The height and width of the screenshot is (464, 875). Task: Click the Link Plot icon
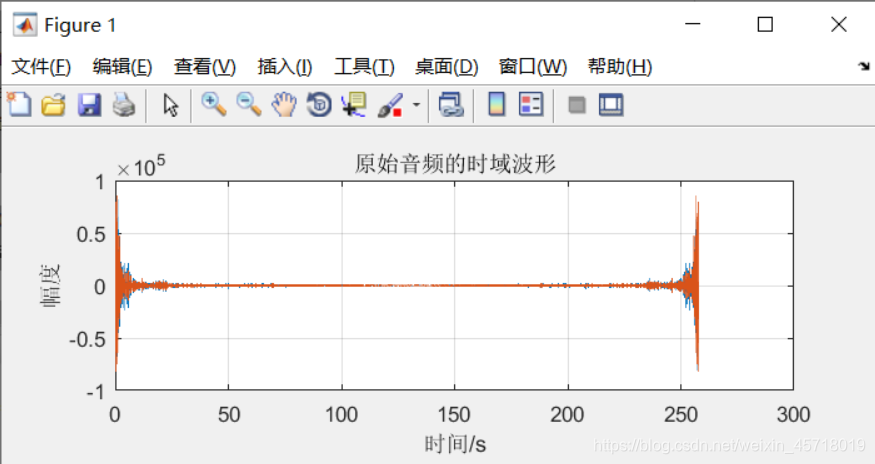tap(451, 104)
